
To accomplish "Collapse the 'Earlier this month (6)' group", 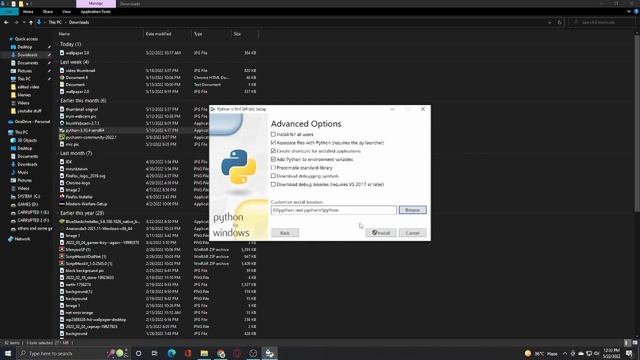I will [58, 100].
